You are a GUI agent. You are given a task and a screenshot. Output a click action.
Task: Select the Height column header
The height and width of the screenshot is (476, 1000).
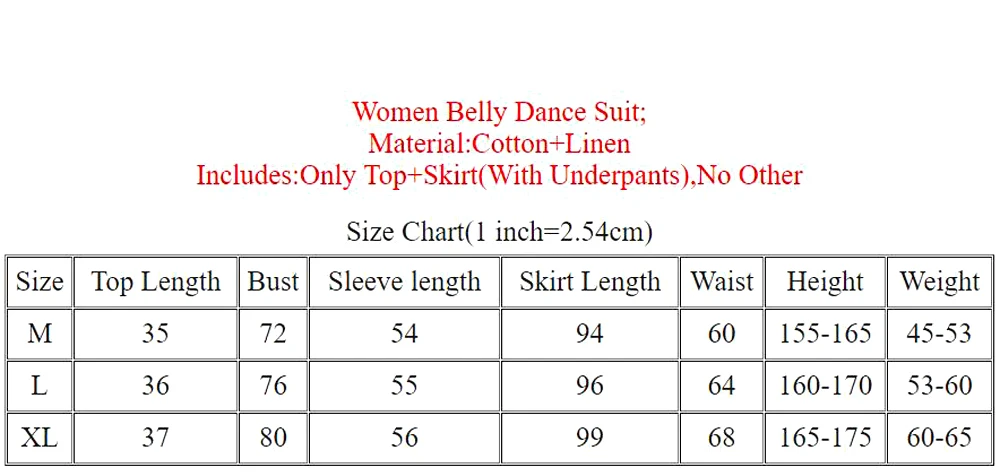(825, 282)
